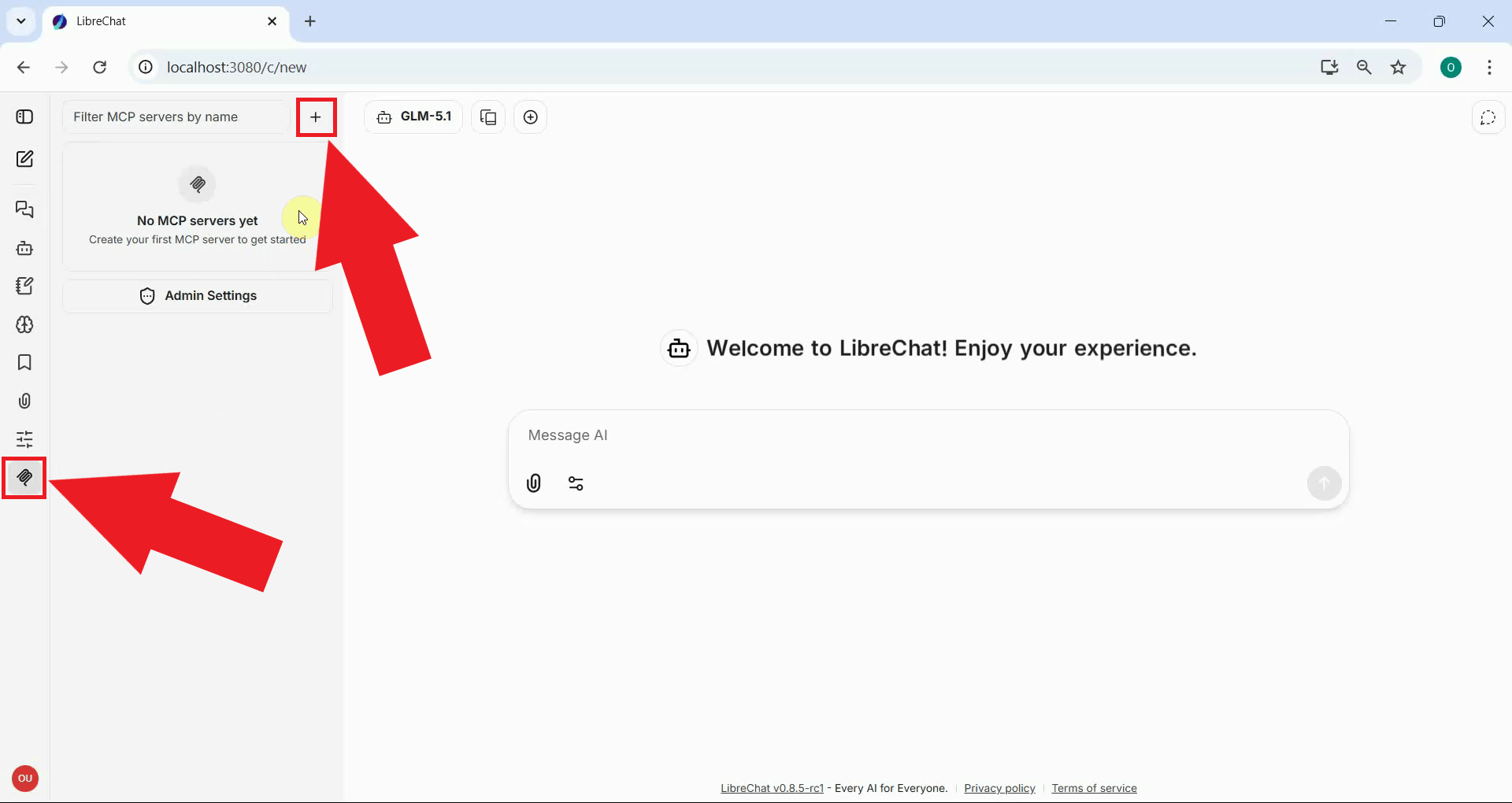Viewport: 1512px width, 803px height.
Task: Open a new browser tab
Action: tap(310, 21)
